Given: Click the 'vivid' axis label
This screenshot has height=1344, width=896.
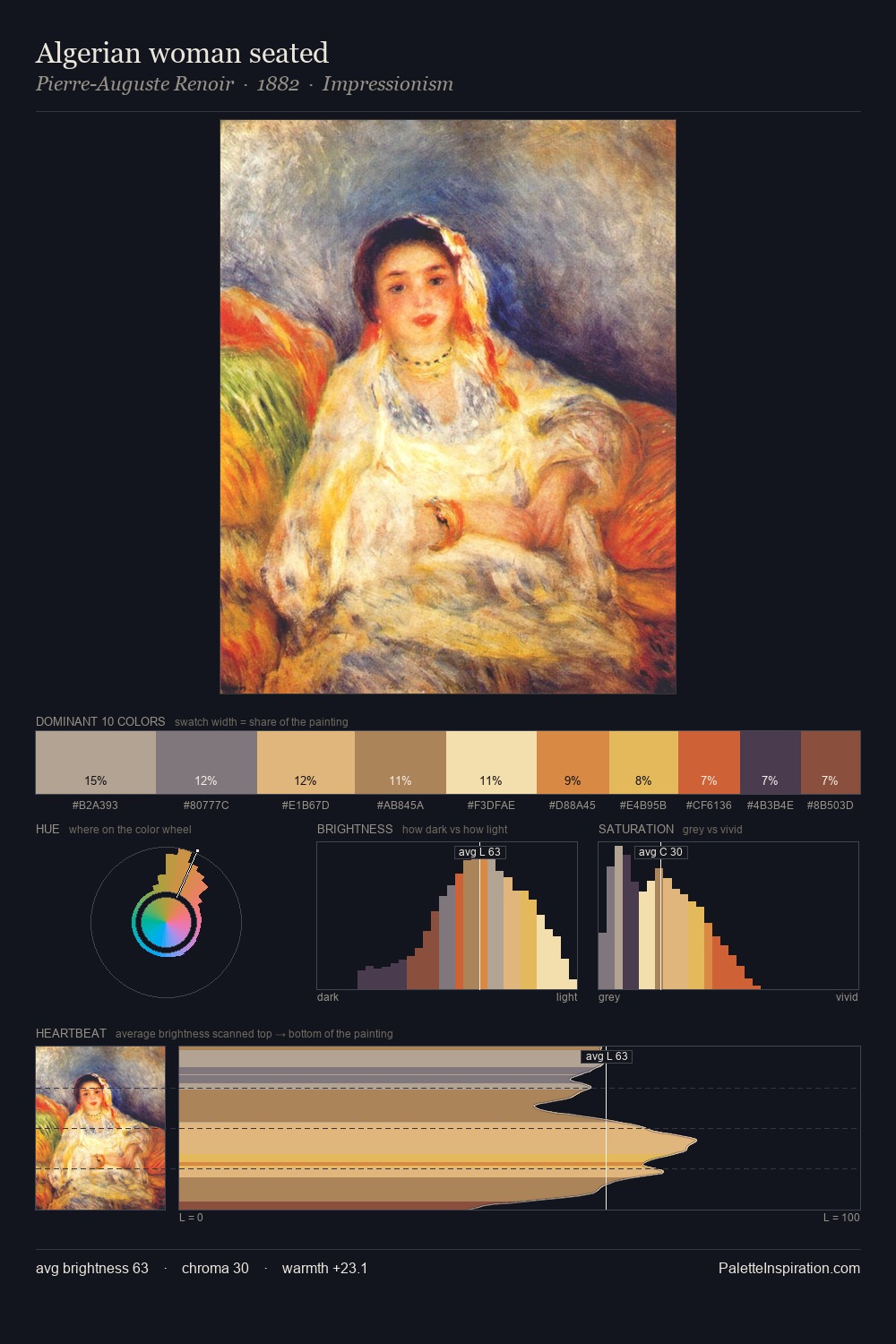Looking at the screenshot, I should pyautogui.click(x=847, y=997).
